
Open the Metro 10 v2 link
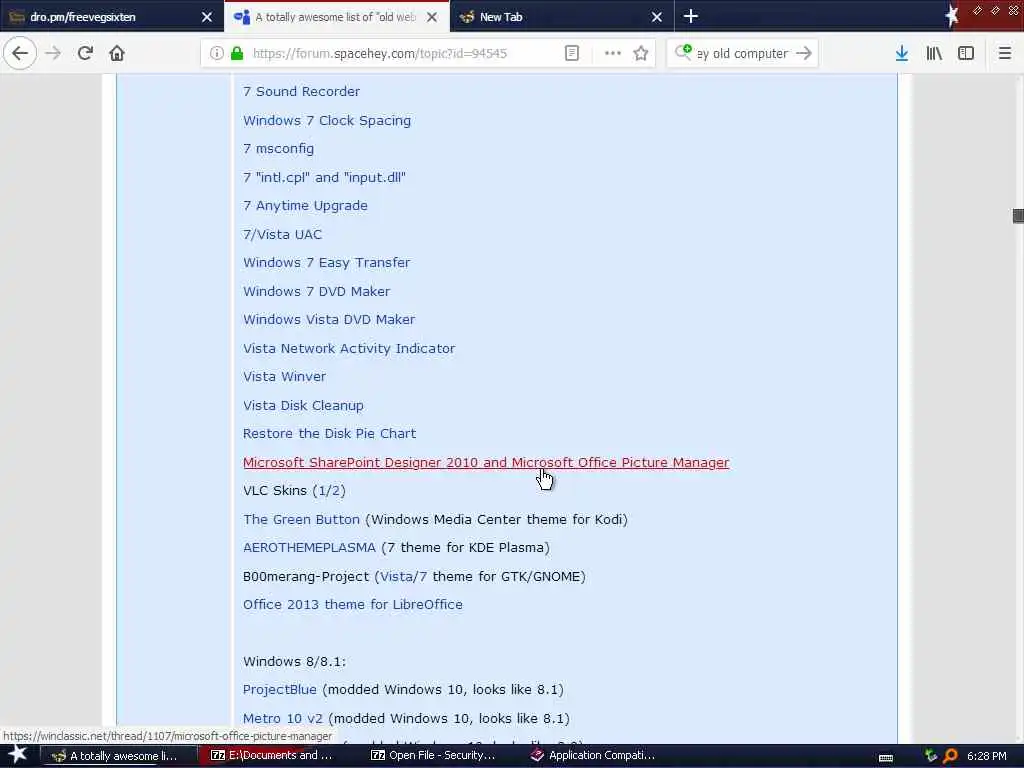coord(282,718)
